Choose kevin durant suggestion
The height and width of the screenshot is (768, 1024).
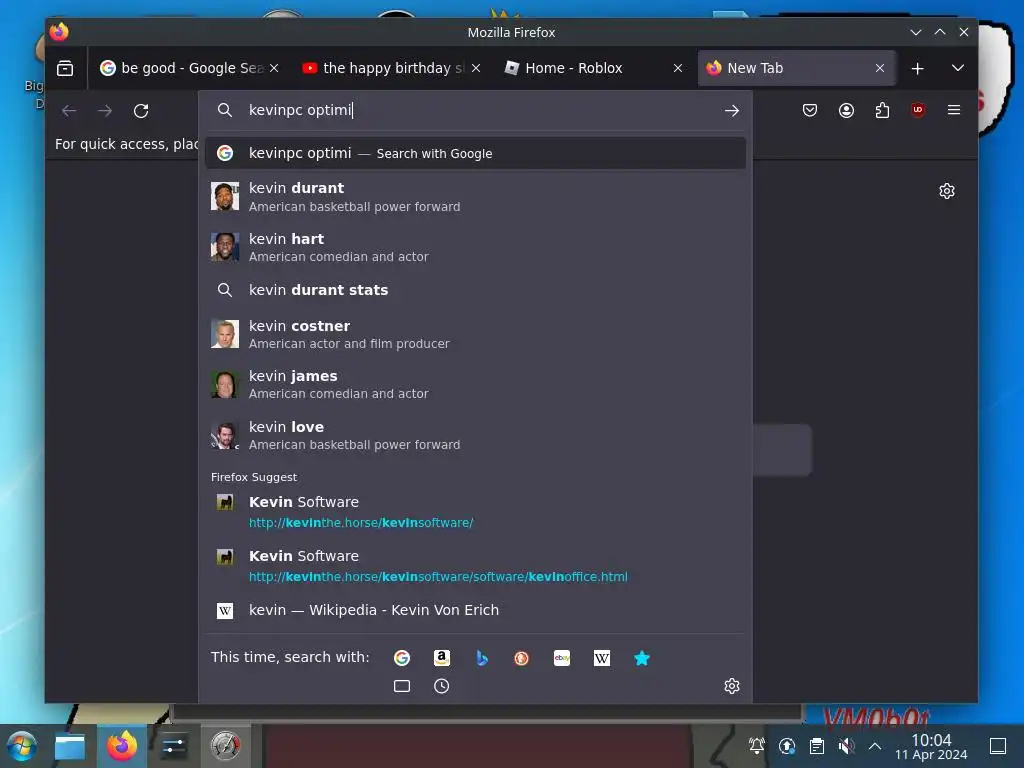click(x=475, y=197)
